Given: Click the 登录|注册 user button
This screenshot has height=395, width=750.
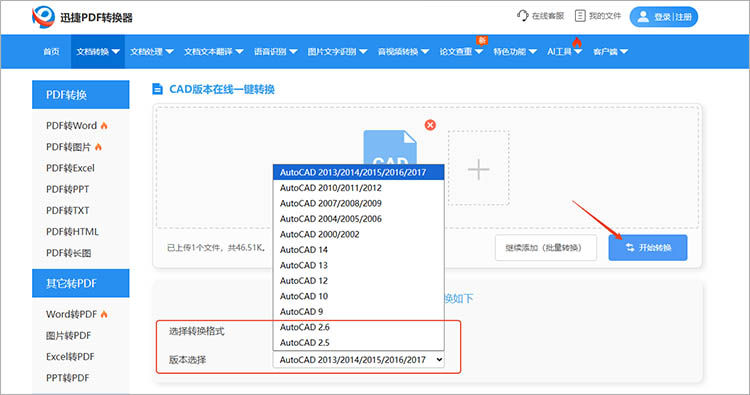Looking at the screenshot, I should pos(664,17).
